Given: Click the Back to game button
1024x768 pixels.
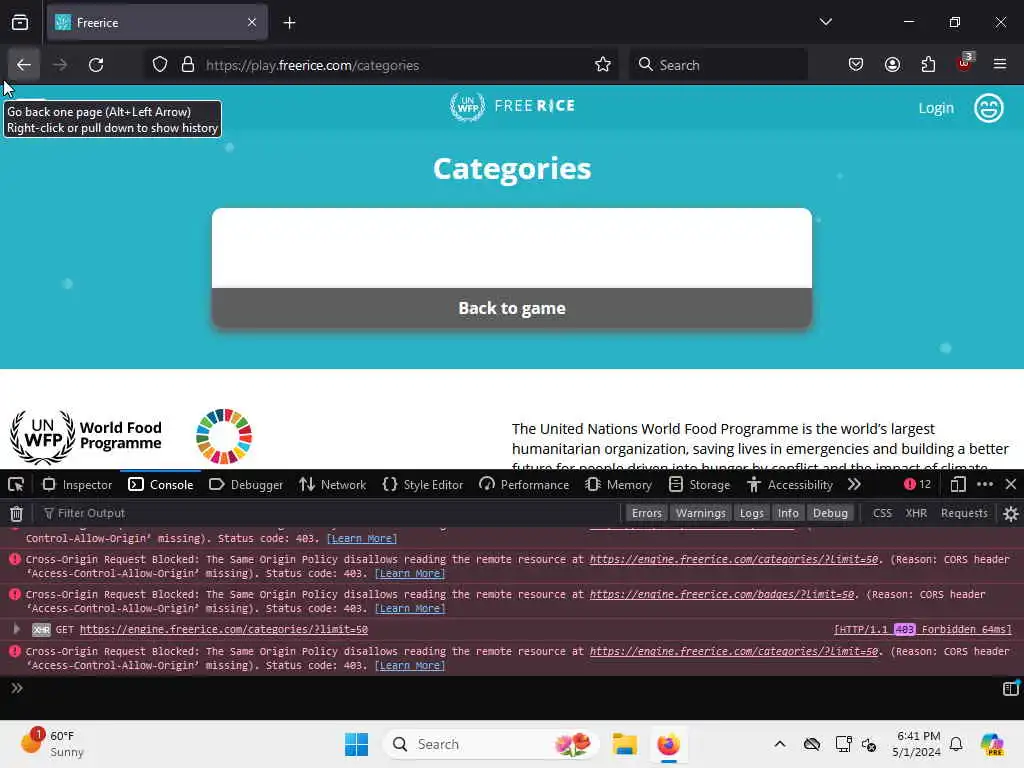Looking at the screenshot, I should click(x=512, y=308).
